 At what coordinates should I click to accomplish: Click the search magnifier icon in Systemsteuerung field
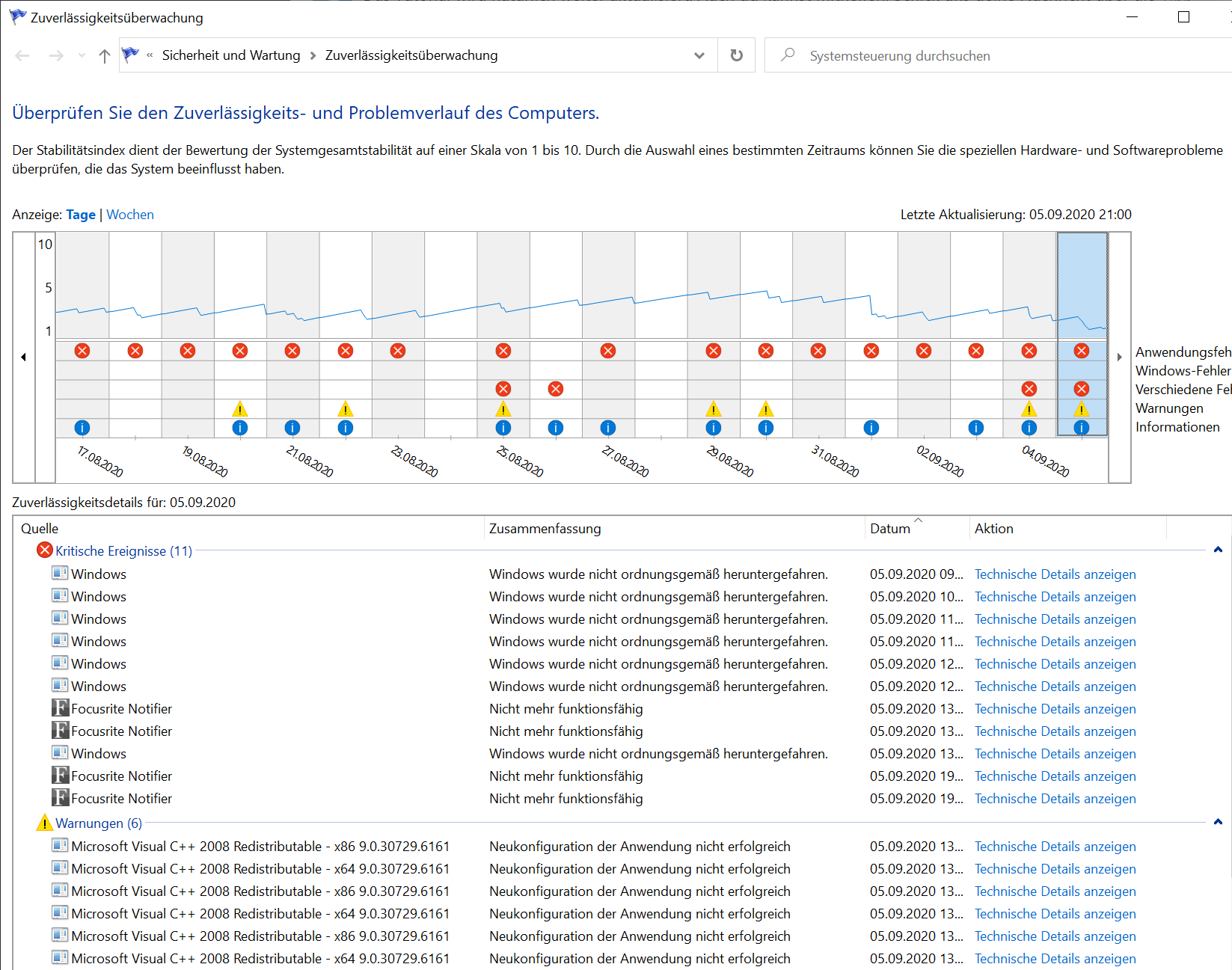788,55
